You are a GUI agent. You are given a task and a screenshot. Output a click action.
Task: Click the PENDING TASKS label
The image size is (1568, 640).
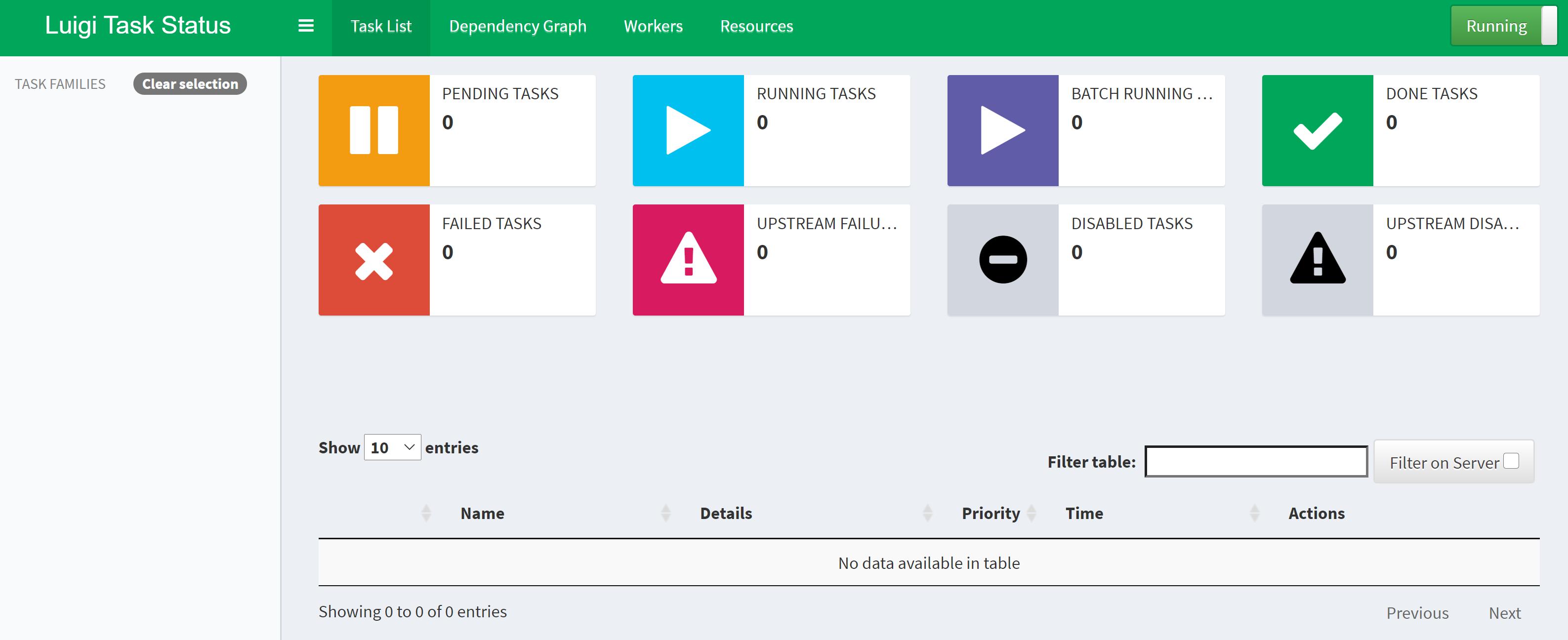pyautogui.click(x=500, y=94)
